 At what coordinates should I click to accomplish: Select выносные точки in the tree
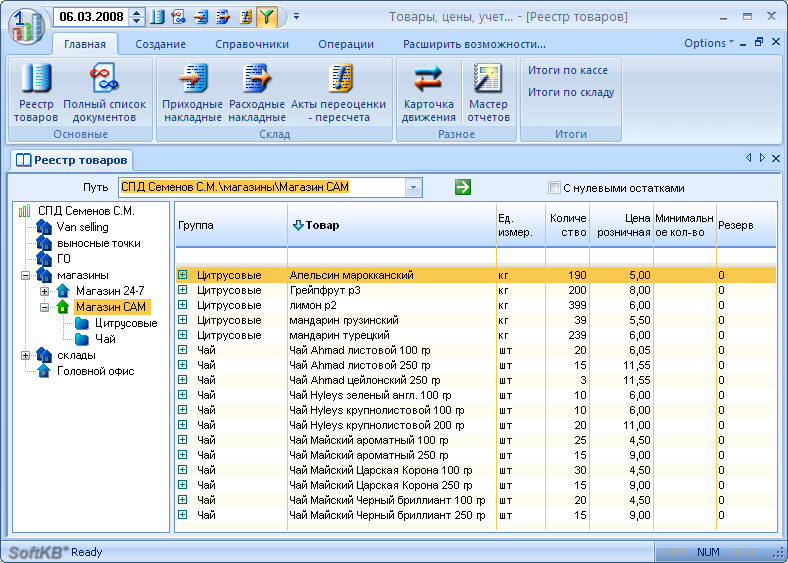point(88,243)
